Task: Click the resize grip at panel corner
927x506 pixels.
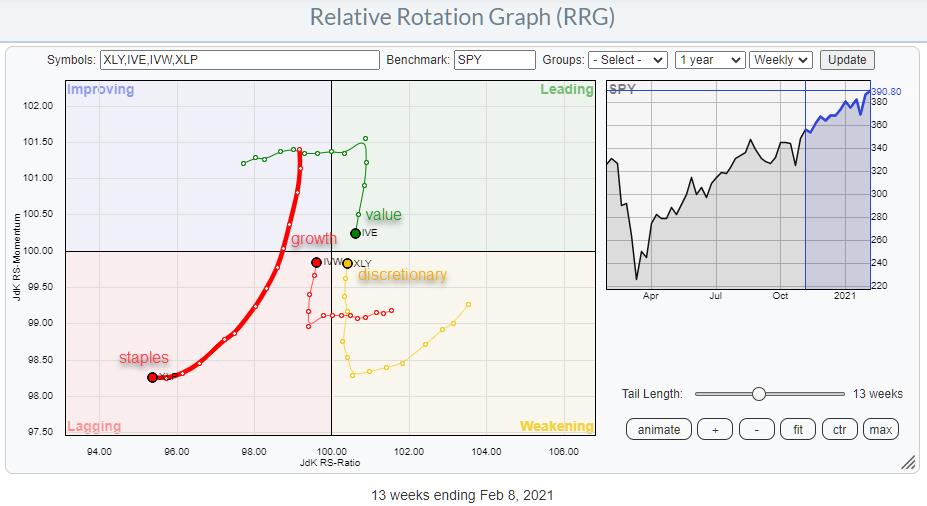Action: pos(908,462)
